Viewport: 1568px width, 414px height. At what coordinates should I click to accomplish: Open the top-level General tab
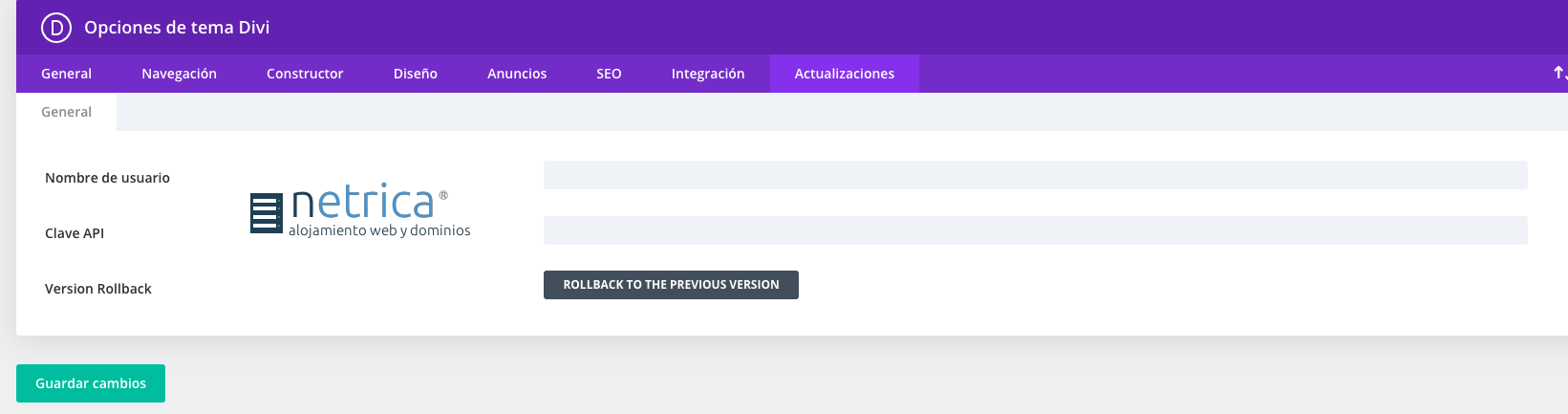[x=66, y=74]
